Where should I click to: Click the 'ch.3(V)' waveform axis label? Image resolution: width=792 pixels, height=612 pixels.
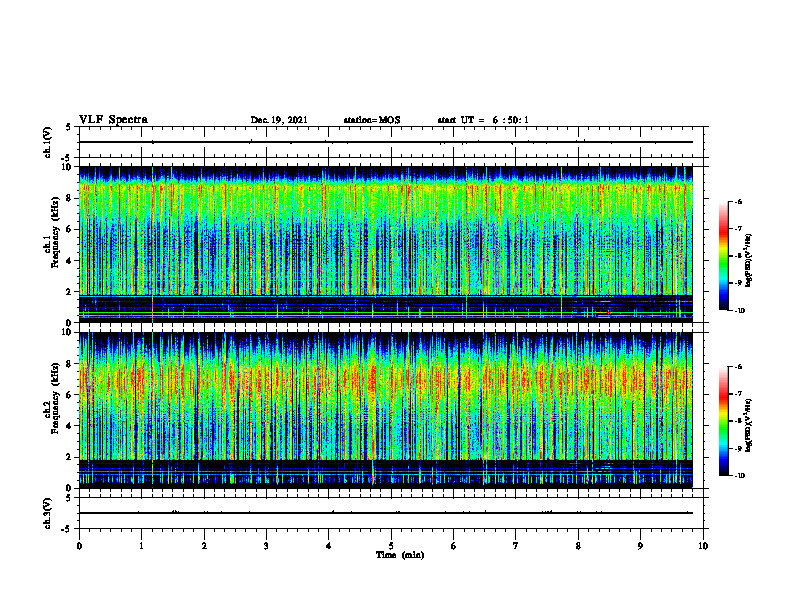(x=48, y=513)
